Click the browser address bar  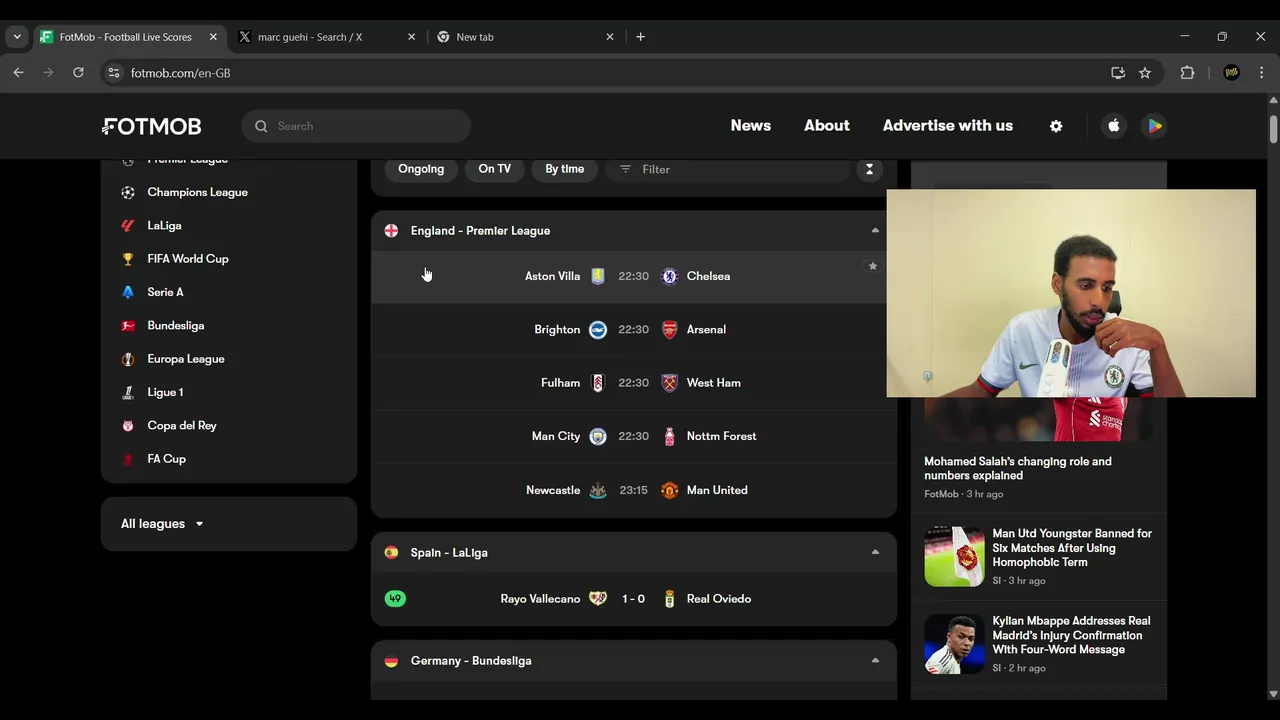[600, 73]
